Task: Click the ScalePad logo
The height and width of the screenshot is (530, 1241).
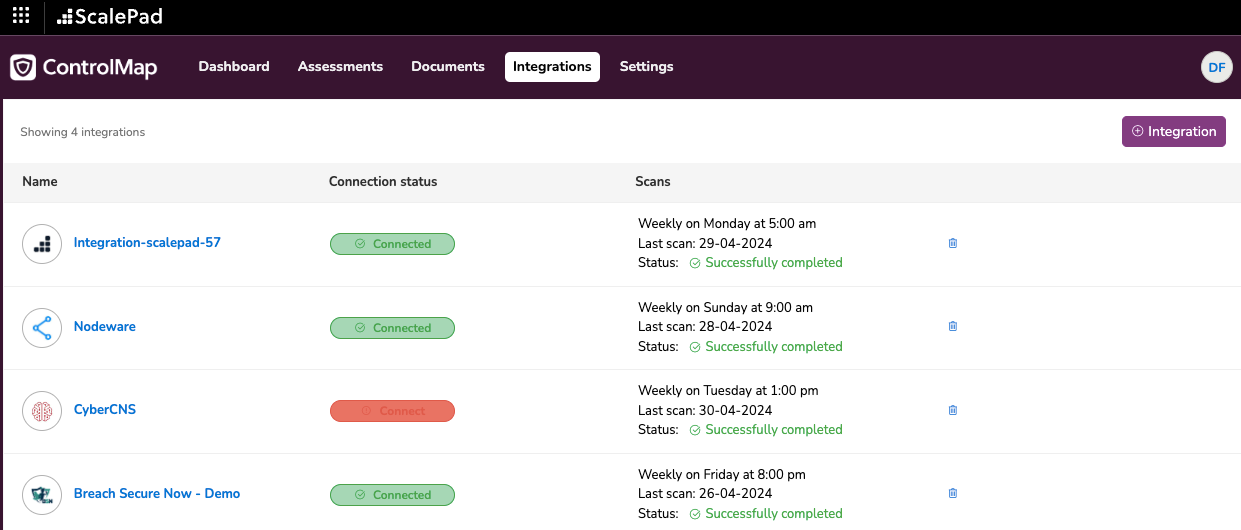Action: (109, 17)
